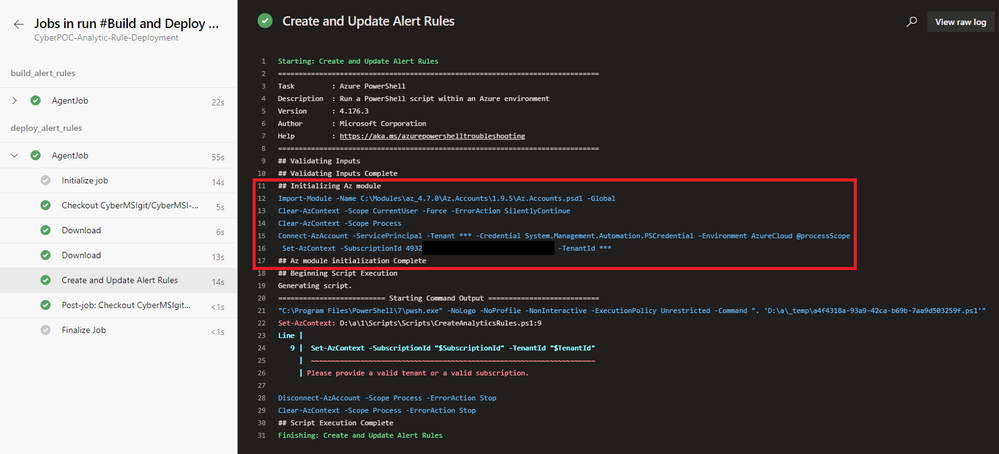Select the 22s AgentJob row

coord(119,101)
